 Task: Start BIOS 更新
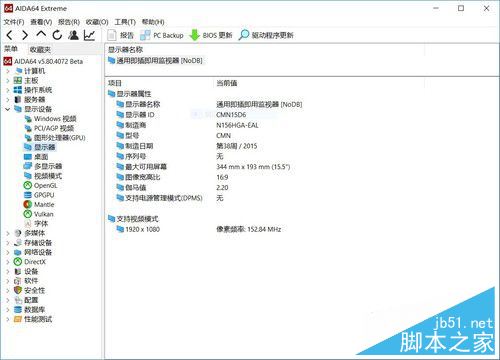[x=211, y=35]
